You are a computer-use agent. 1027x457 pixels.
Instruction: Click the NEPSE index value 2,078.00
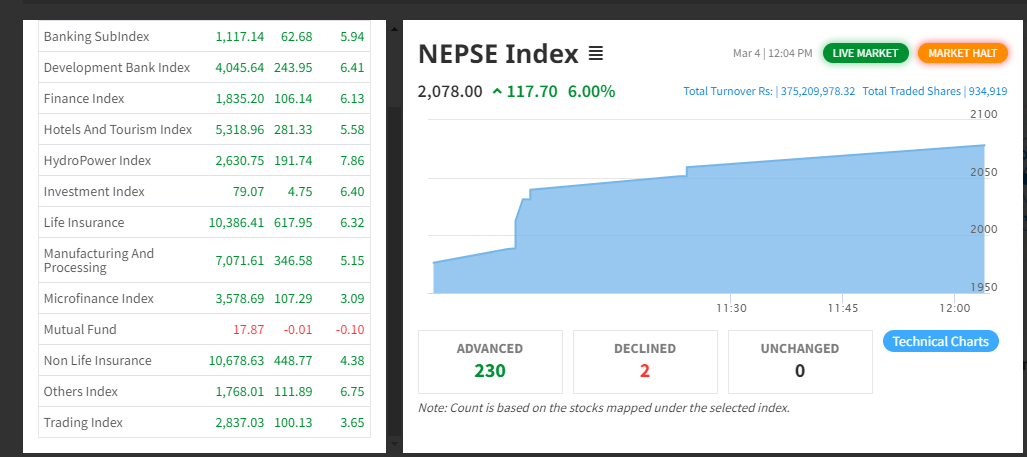[450, 91]
